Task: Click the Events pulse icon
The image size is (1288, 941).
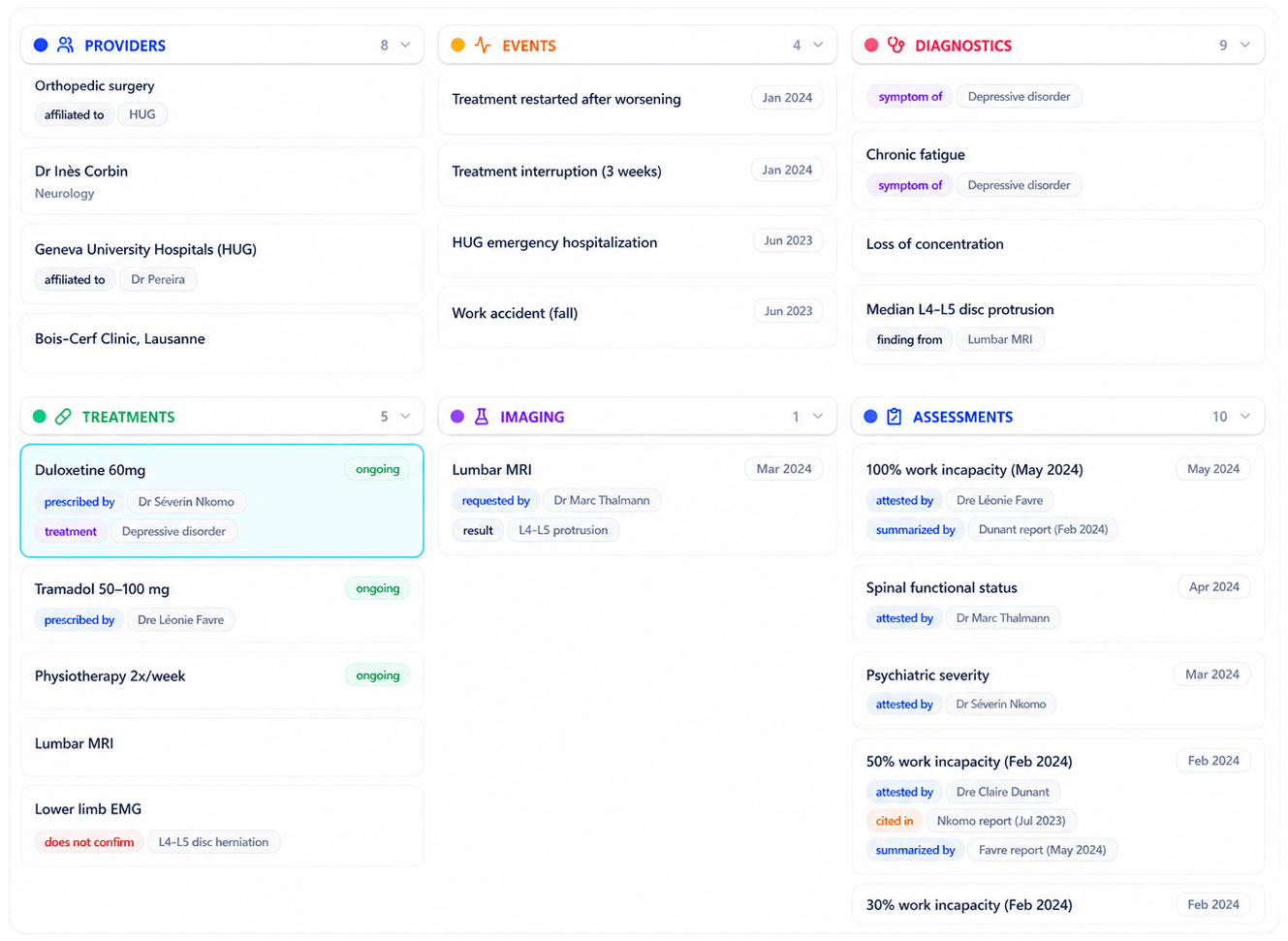Action: coord(483,45)
